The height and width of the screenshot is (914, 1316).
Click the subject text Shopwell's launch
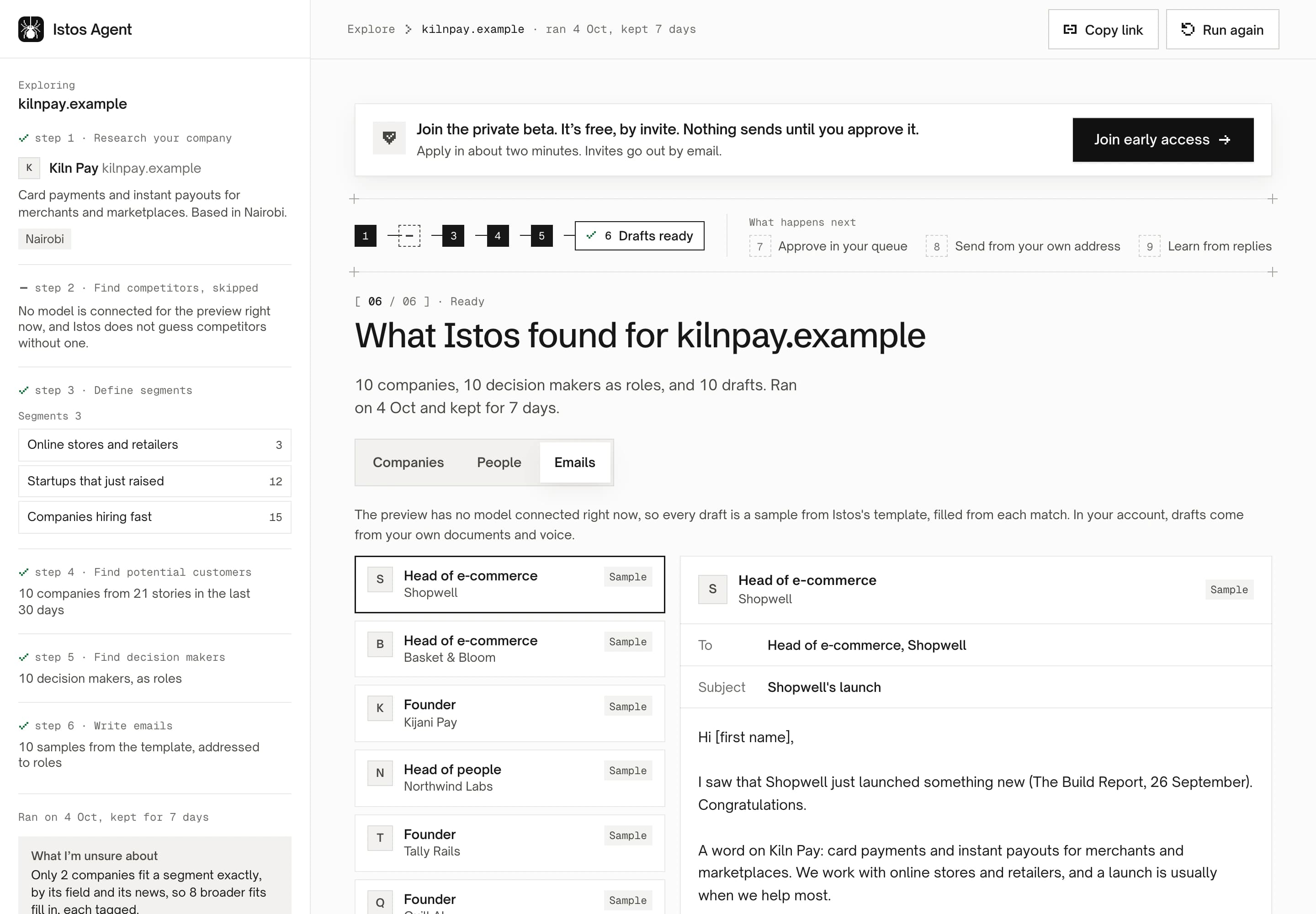pos(824,687)
